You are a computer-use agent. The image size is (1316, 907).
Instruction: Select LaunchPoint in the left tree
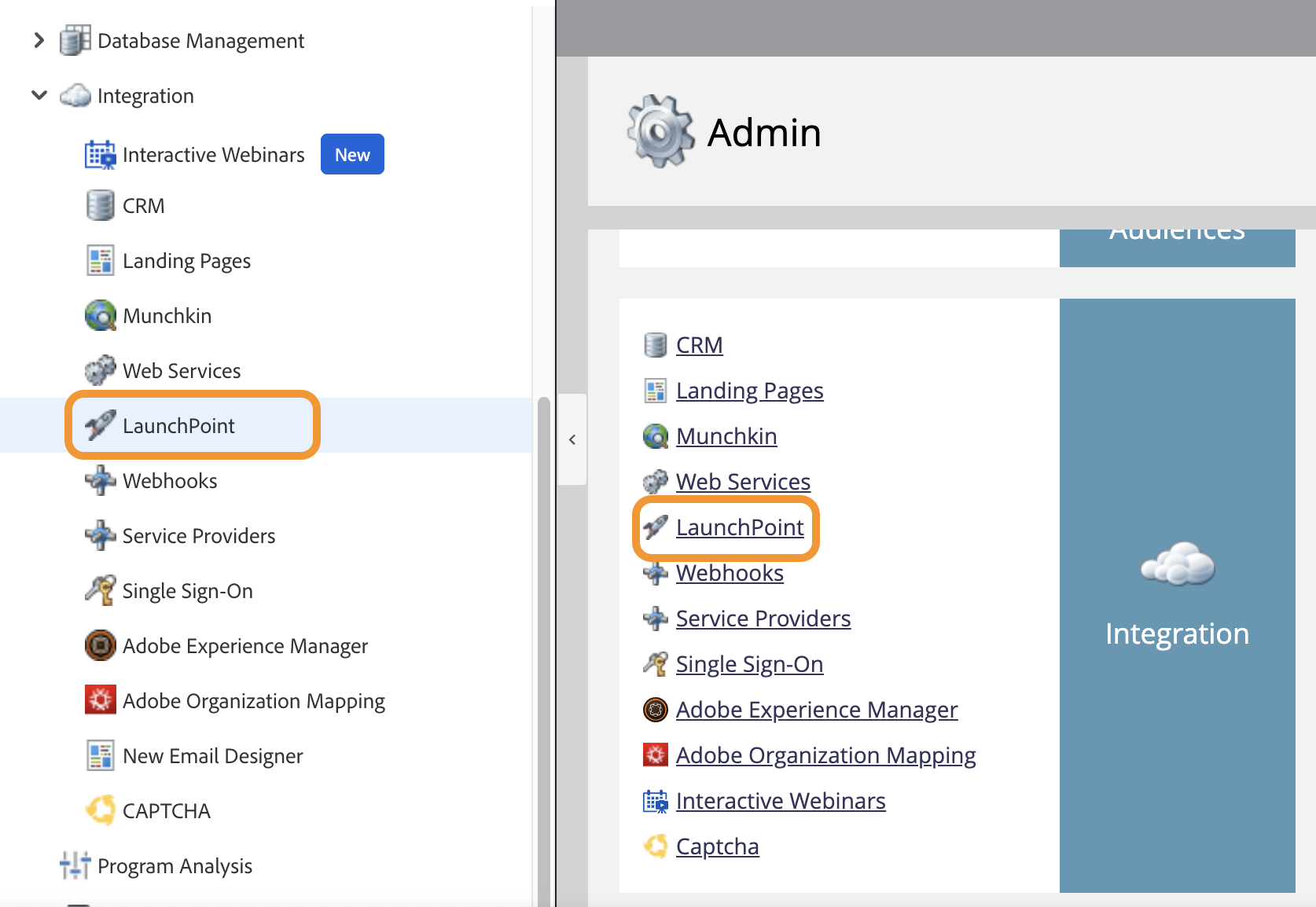pyautogui.click(x=178, y=426)
